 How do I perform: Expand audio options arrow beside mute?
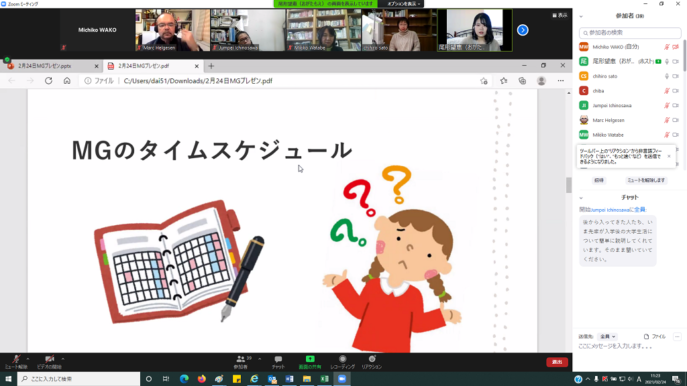28,359
